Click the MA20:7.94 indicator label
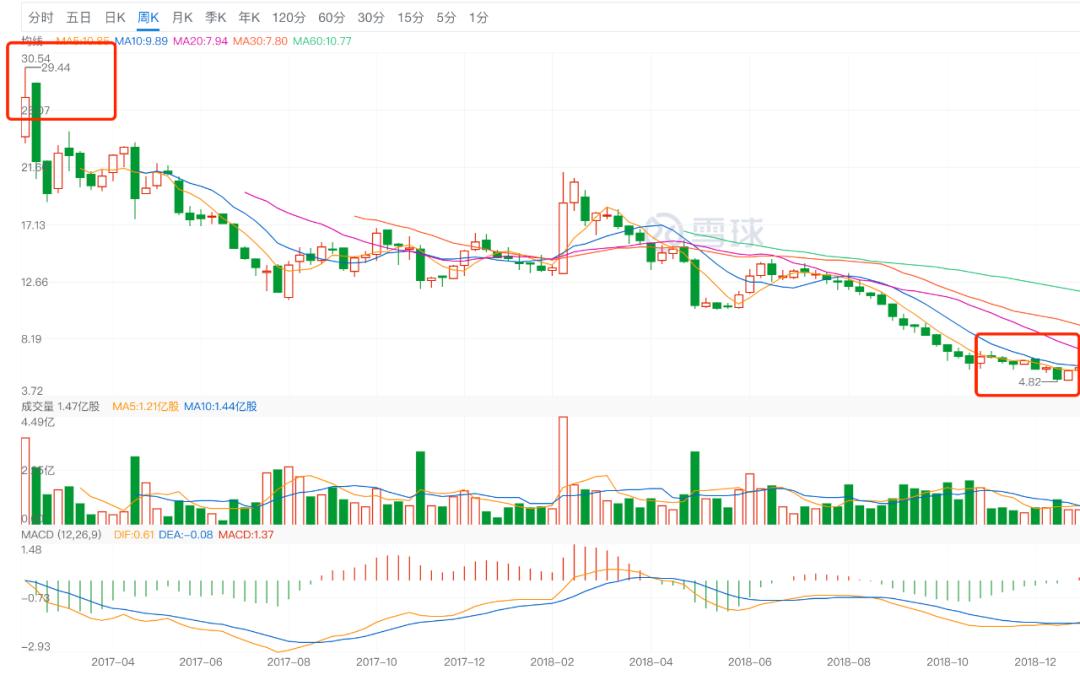This screenshot has height=675, width=1080. (x=201, y=41)
